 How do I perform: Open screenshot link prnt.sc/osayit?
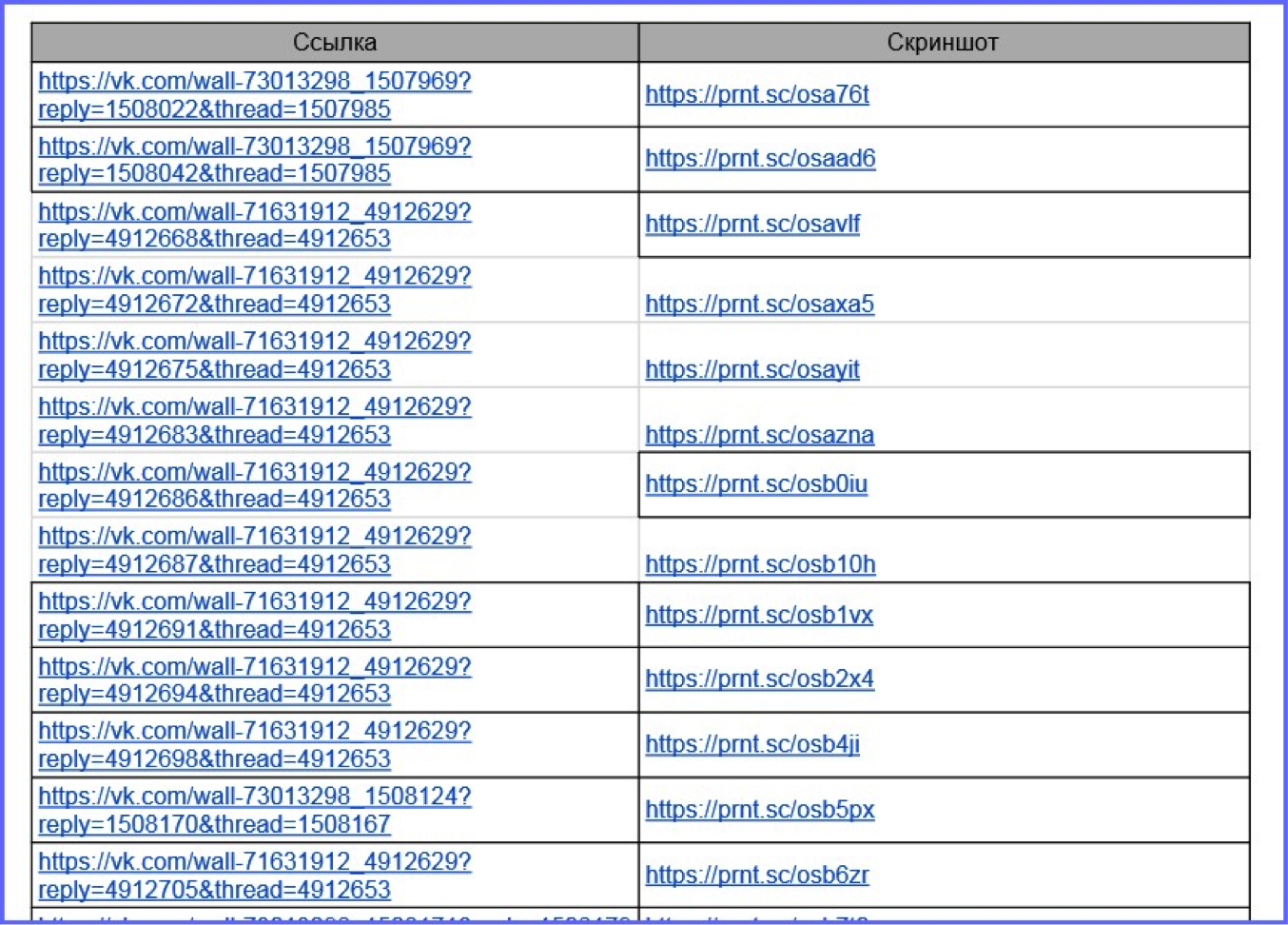coord(752,369)
